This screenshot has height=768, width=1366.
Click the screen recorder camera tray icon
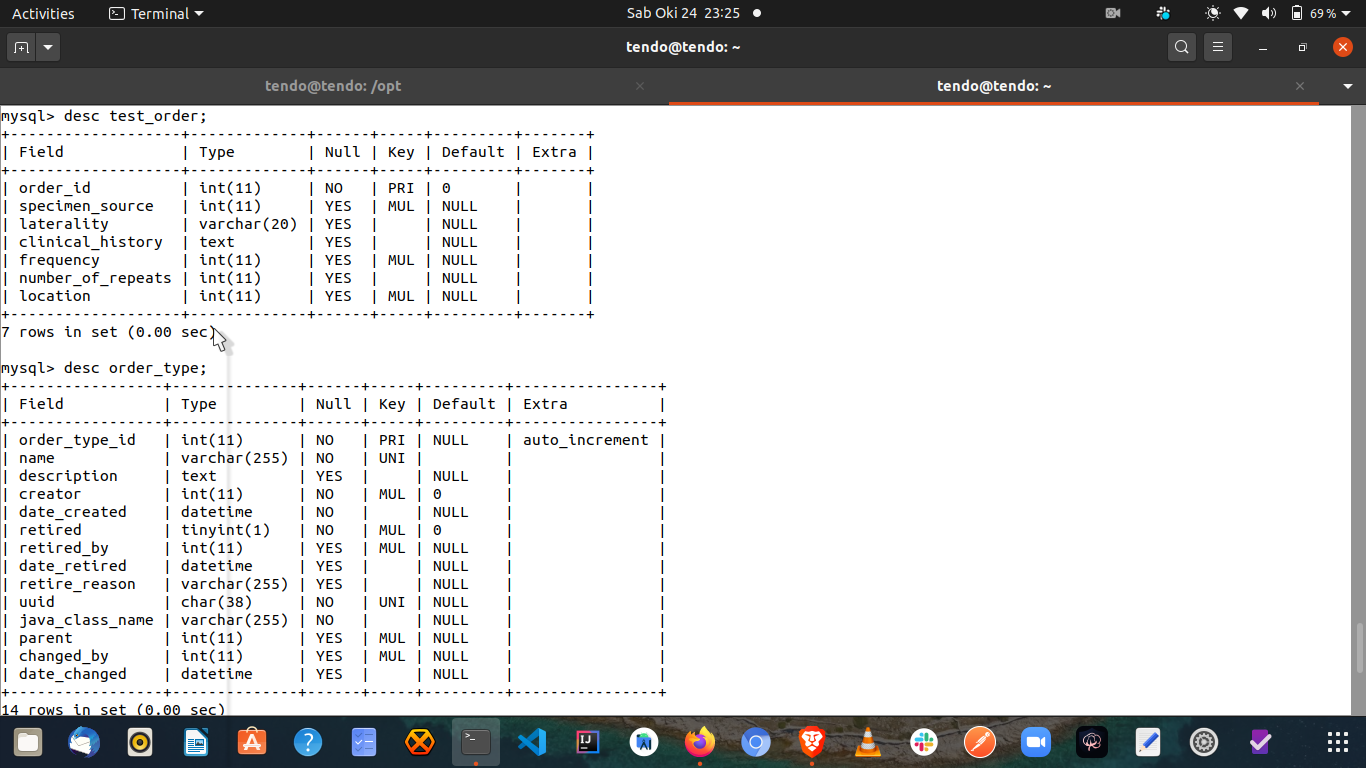(x=1113, y=13)
